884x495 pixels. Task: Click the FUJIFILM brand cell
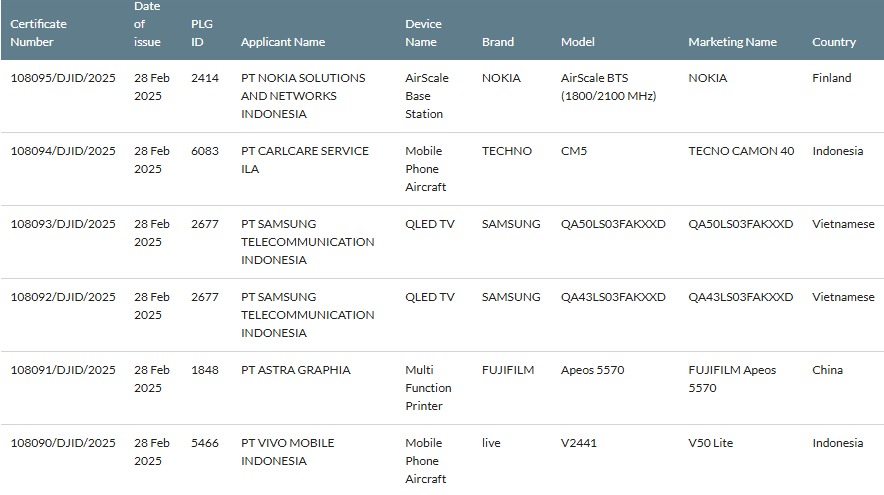click(x=508, y=370)
